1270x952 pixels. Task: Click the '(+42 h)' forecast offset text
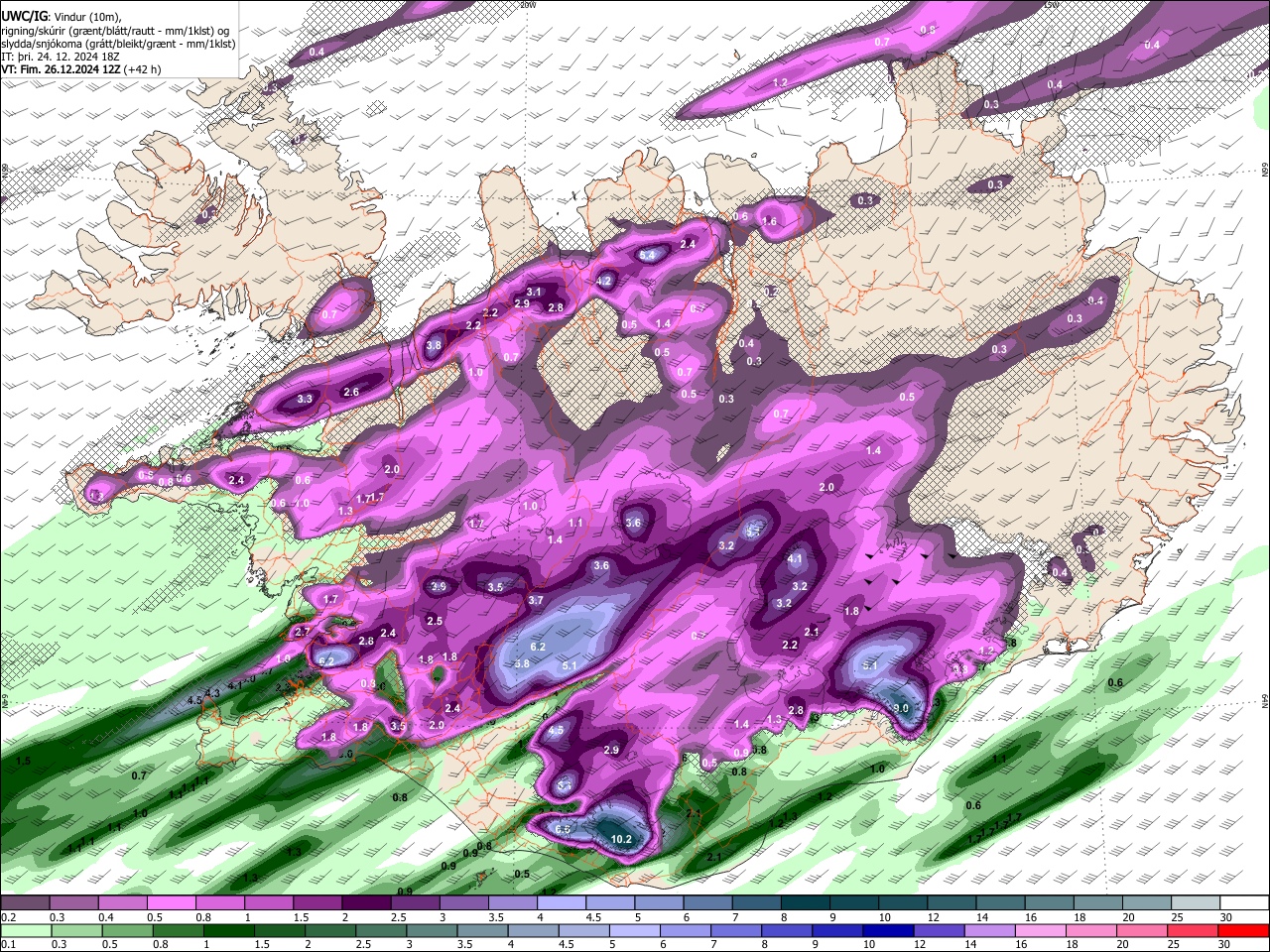[143, 69]
